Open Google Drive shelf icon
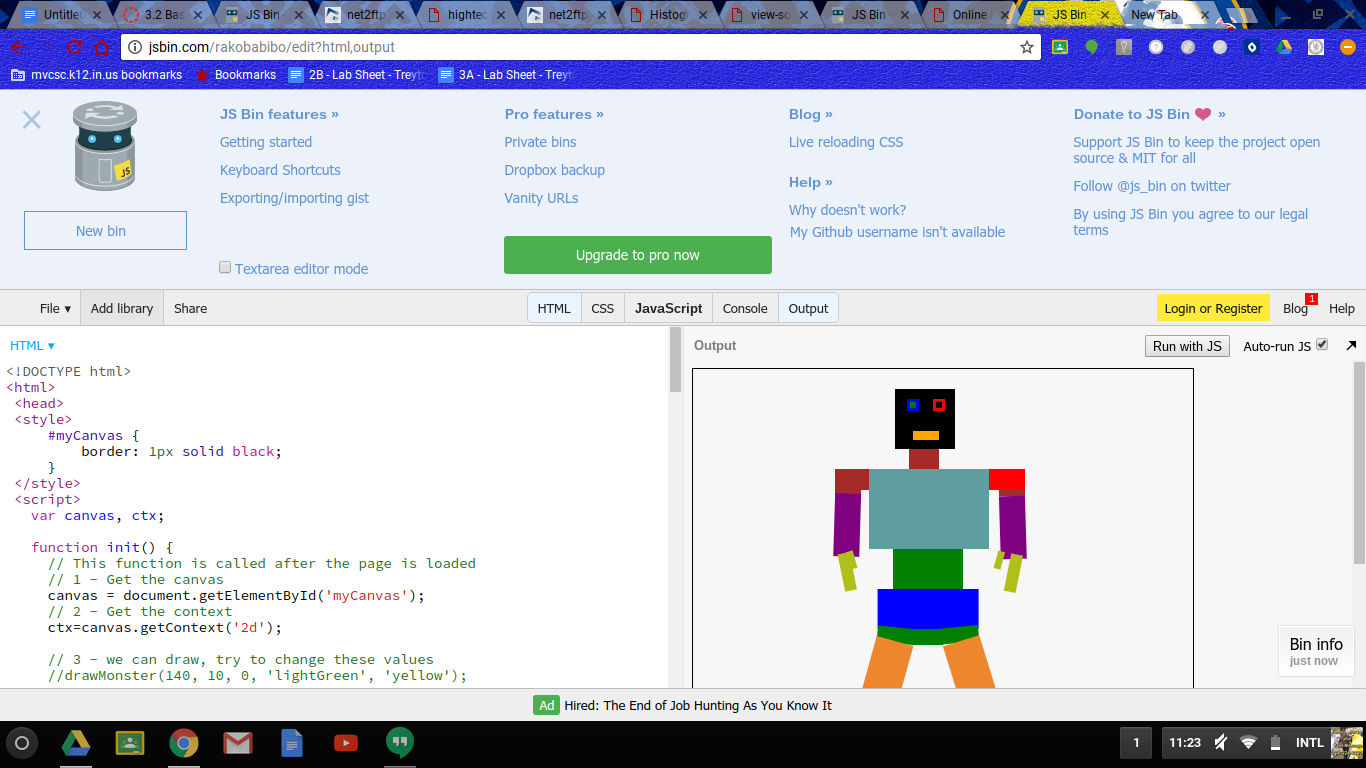The image size is (1366, 768). 76,743
